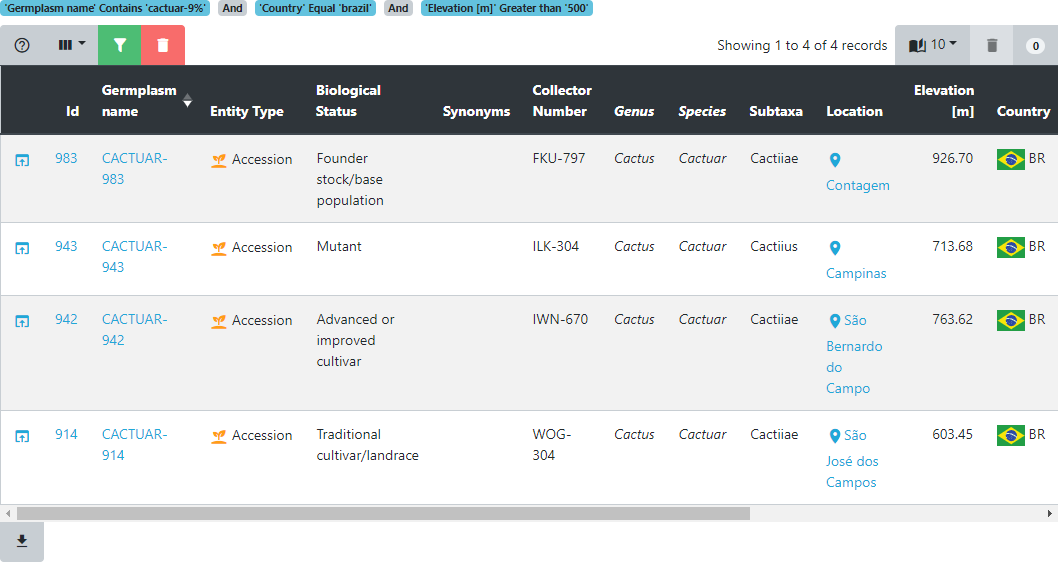Click the Biological Status column header
The width and height of the screenshot is (1059, 562).
click(x=348, y=100)
